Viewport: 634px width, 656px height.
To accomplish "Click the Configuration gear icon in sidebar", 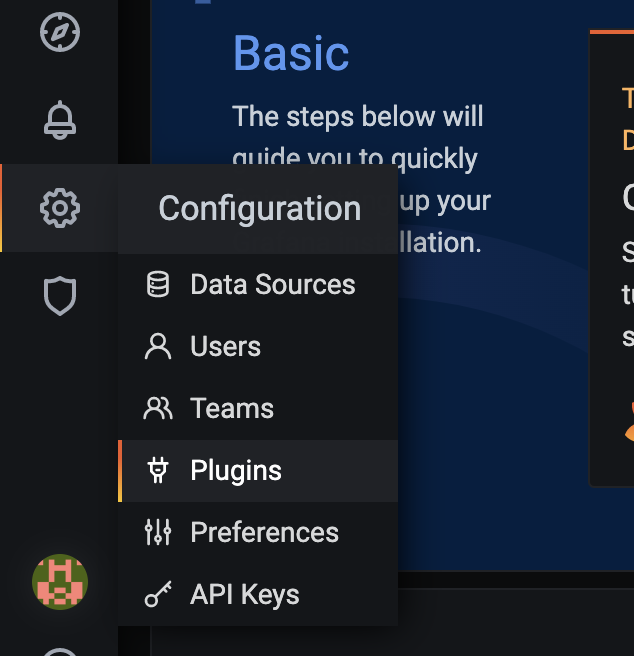I will coord(59,208).
